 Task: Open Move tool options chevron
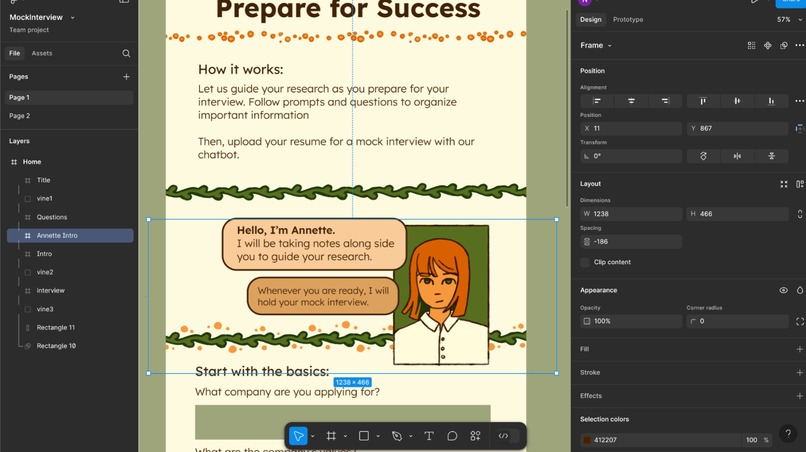click(313, 436)
